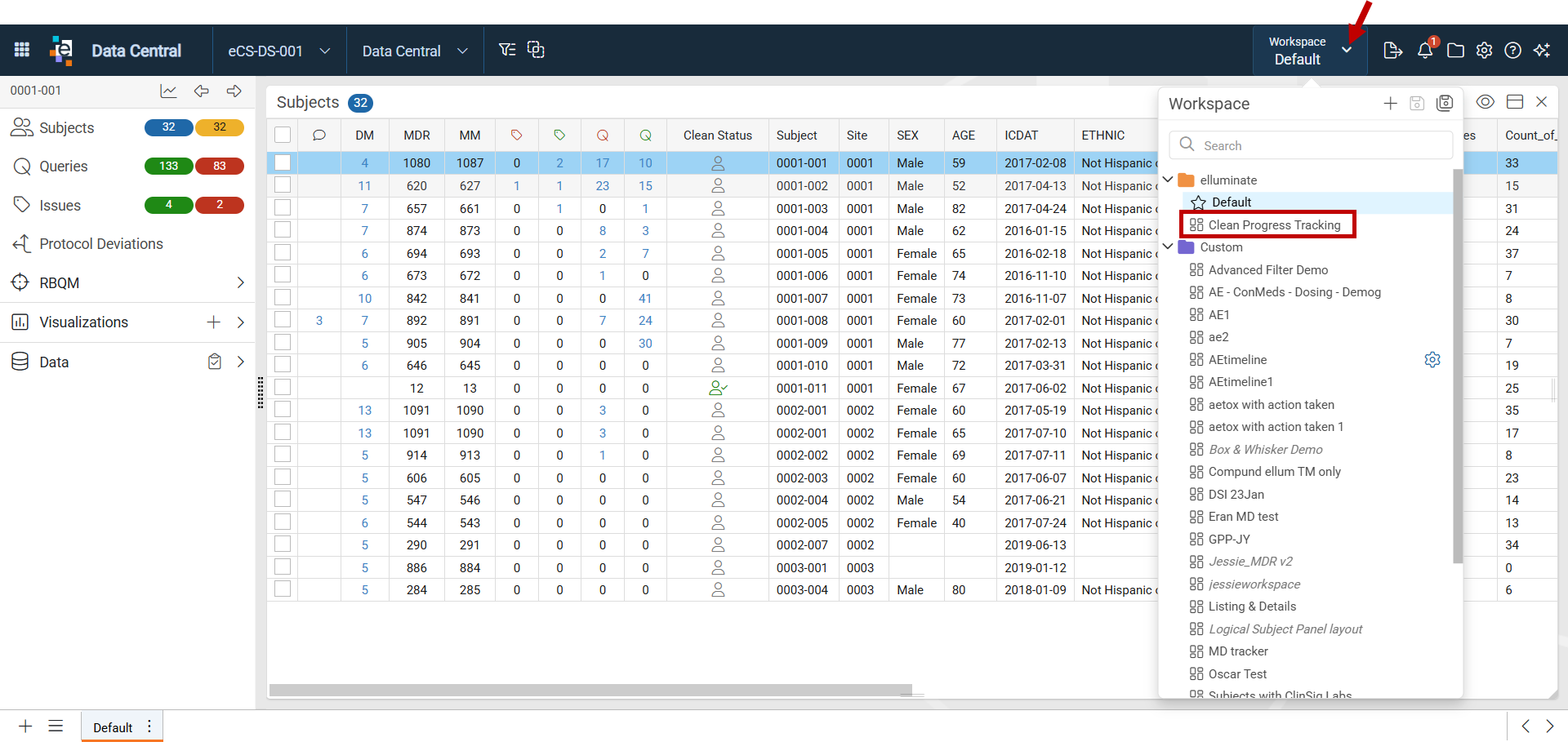
Task: Click the green query column header icon
Action: 645,136
